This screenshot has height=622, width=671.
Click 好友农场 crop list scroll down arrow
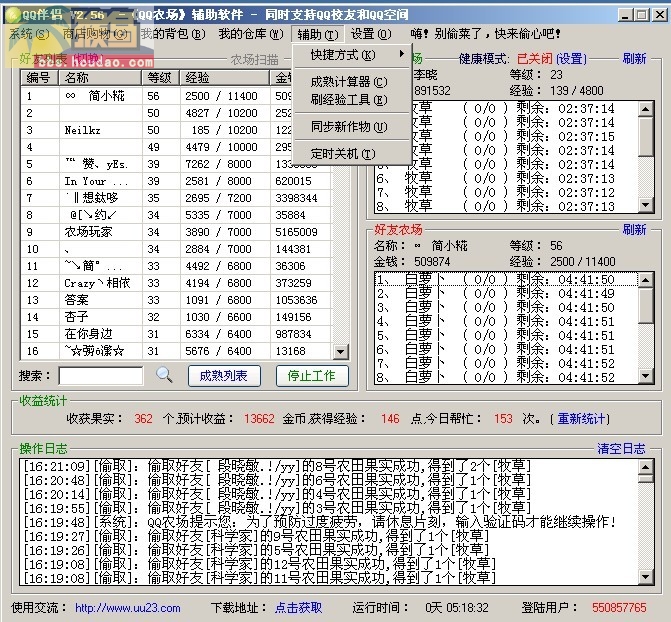pyautogui.click(x=646, y=376)
